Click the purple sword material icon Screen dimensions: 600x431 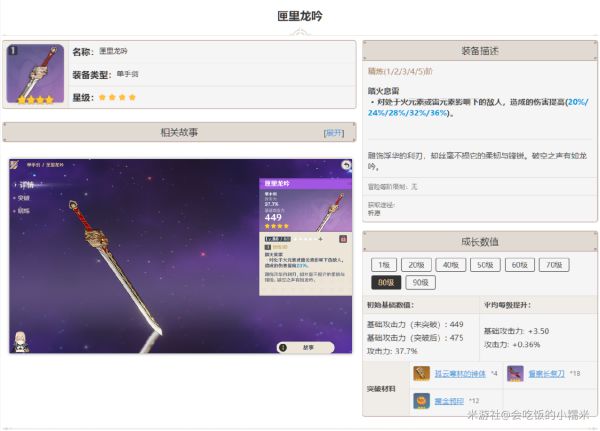(x=515, y=373)
